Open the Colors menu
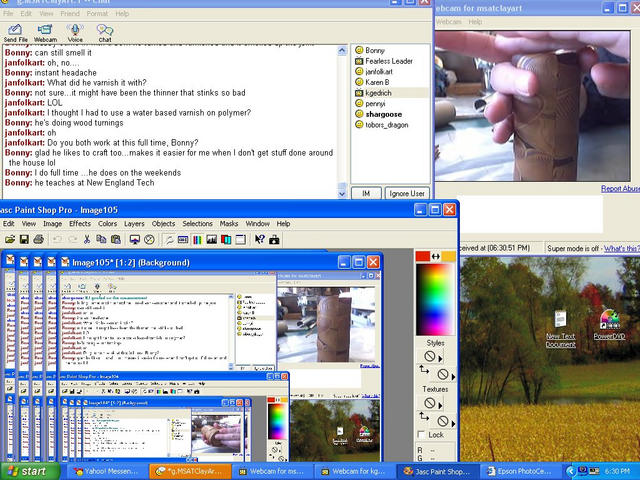The image size is (640, 480). point(107,224)
